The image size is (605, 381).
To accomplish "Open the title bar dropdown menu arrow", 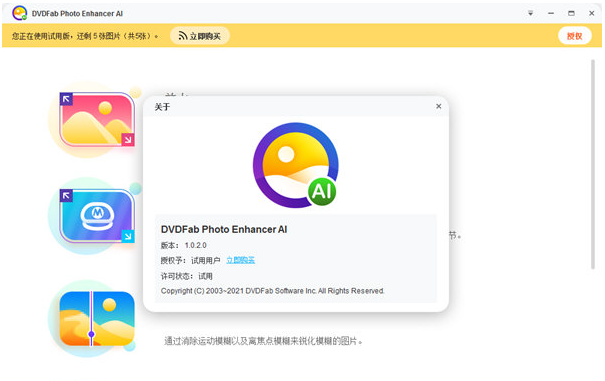I will pos(531,13).
